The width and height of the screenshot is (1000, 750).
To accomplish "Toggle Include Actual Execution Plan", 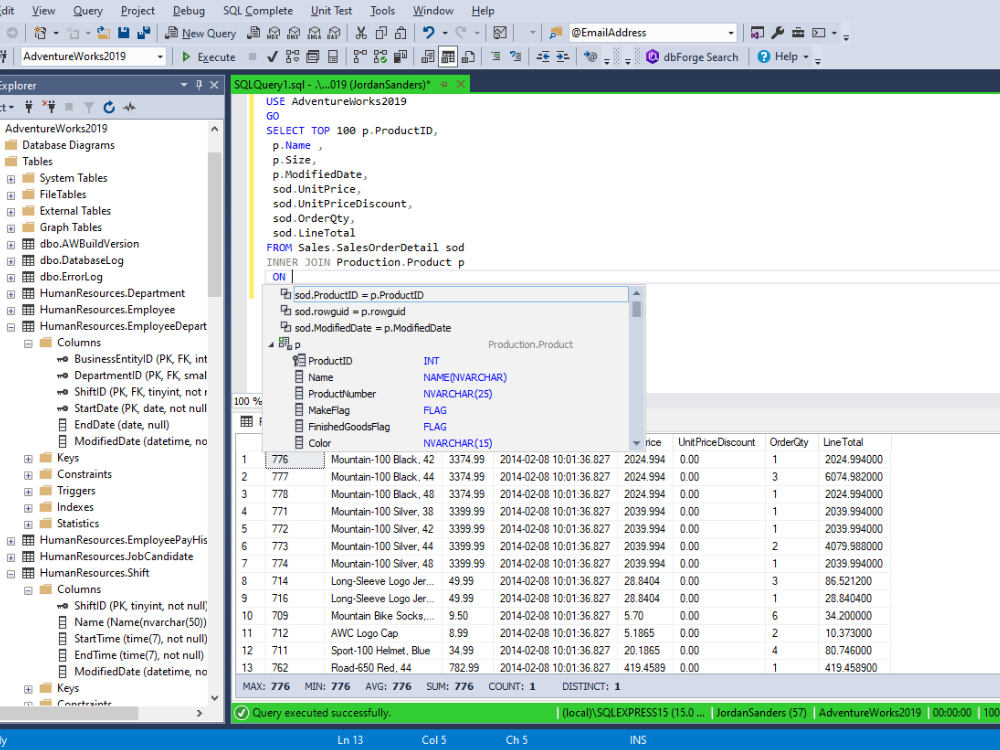I will click(x=360, y=57).
